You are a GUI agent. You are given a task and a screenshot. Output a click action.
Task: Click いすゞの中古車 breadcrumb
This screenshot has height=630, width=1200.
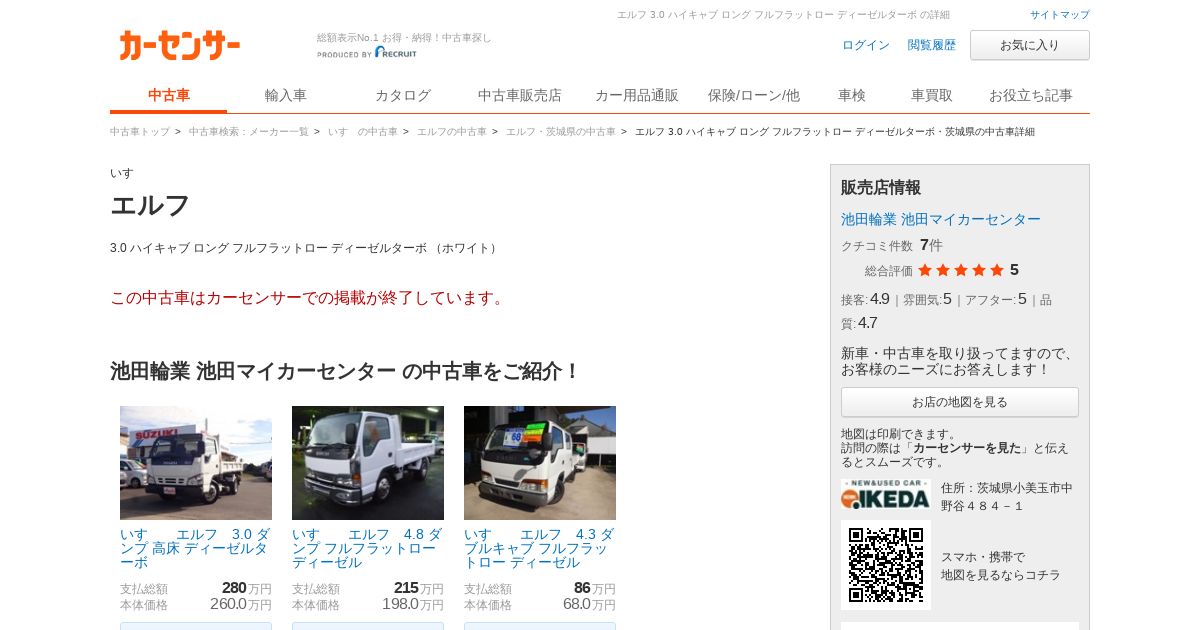click(363, 132)
